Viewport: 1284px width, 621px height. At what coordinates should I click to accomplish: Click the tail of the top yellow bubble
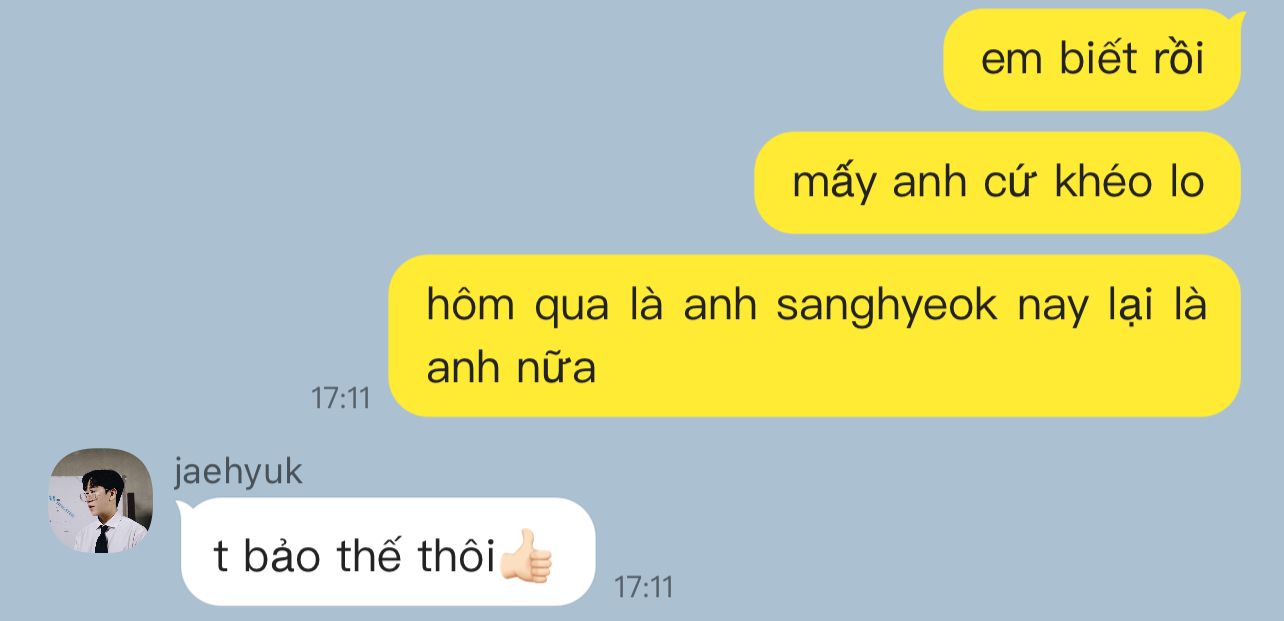tap(1237, 19)
